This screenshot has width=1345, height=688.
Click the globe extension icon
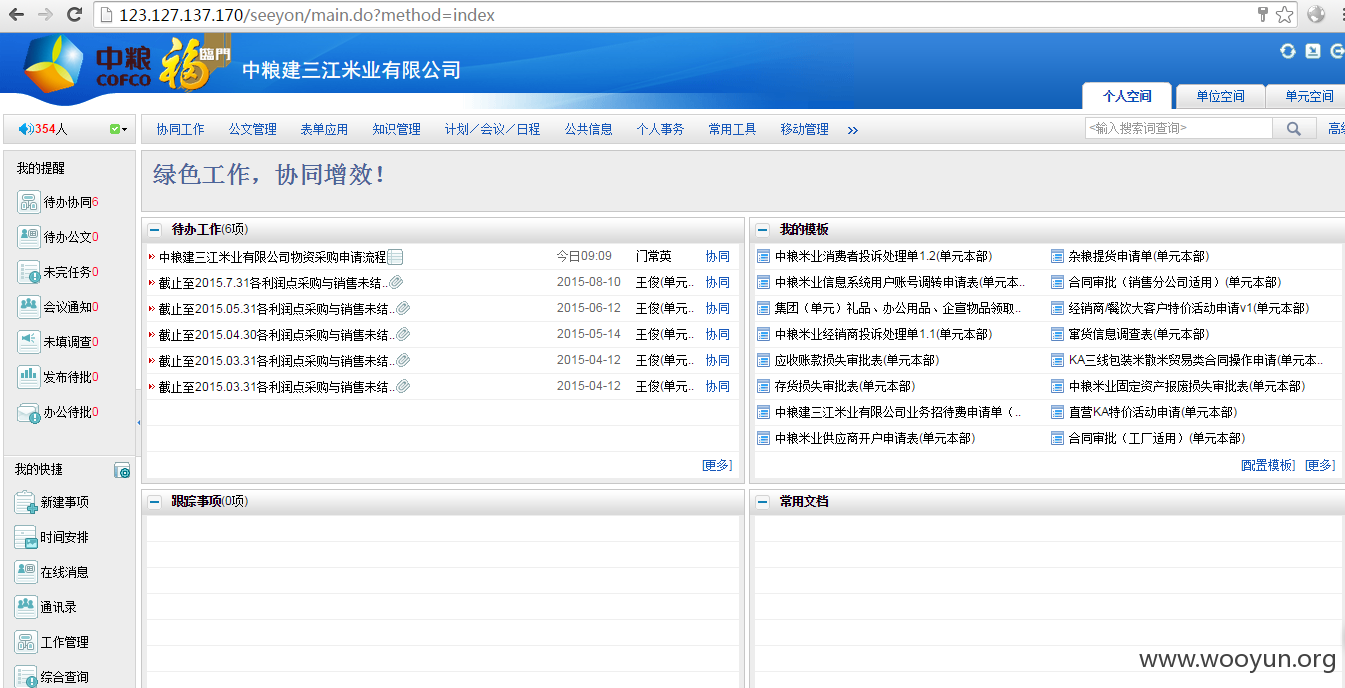point(1316,14)
